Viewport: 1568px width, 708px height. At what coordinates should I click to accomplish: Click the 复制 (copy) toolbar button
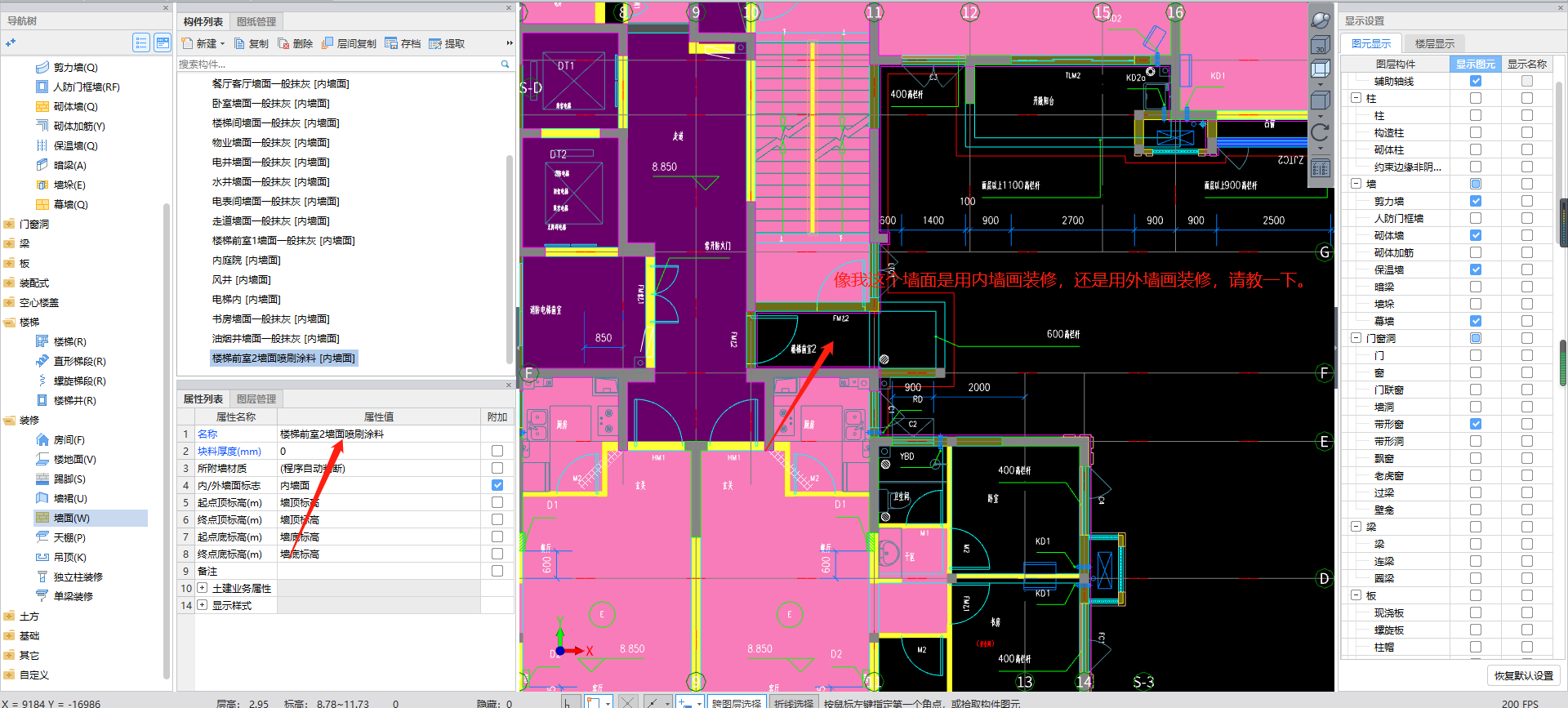click(x=252, y=43)
